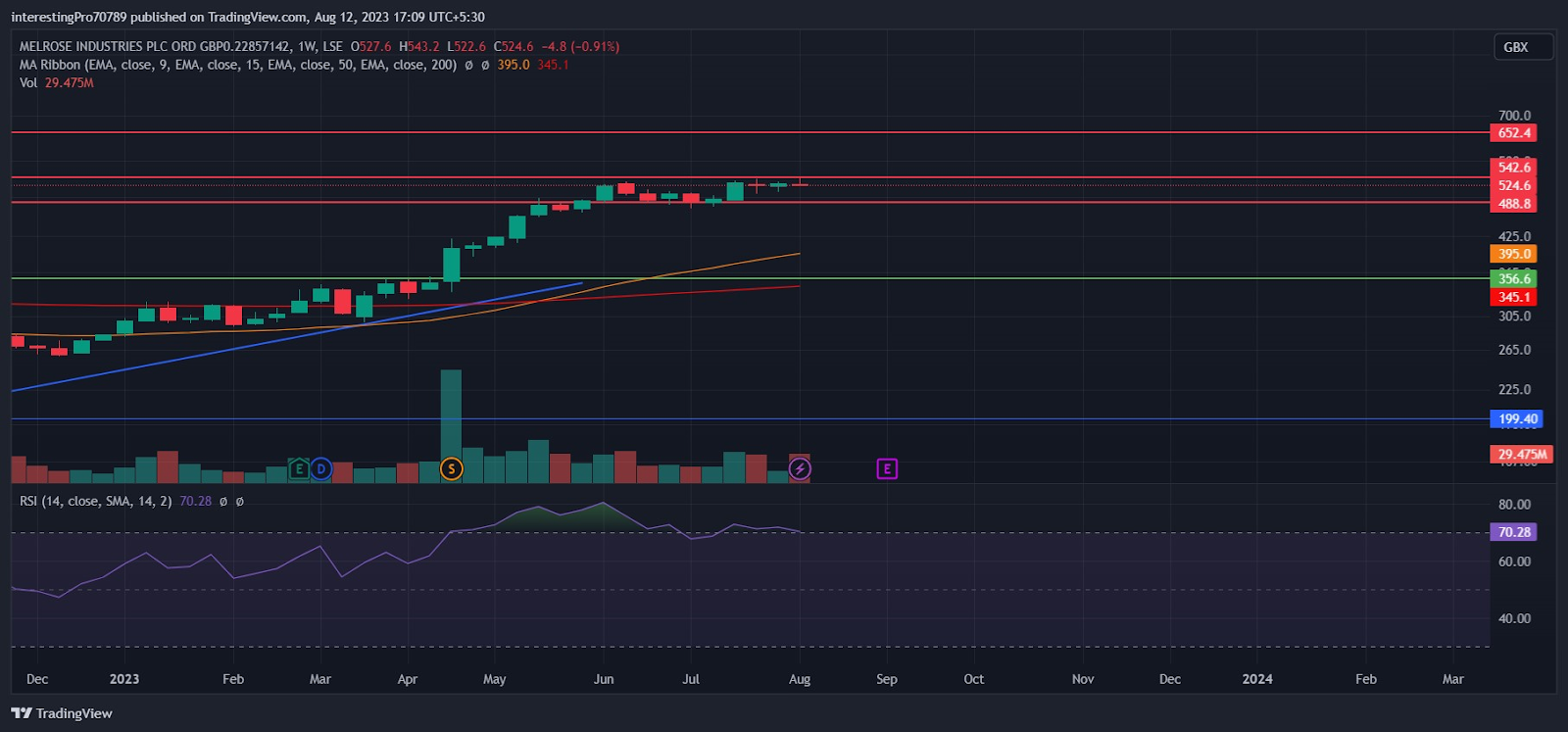Open the GBX currency selector

coord(1523,47)
